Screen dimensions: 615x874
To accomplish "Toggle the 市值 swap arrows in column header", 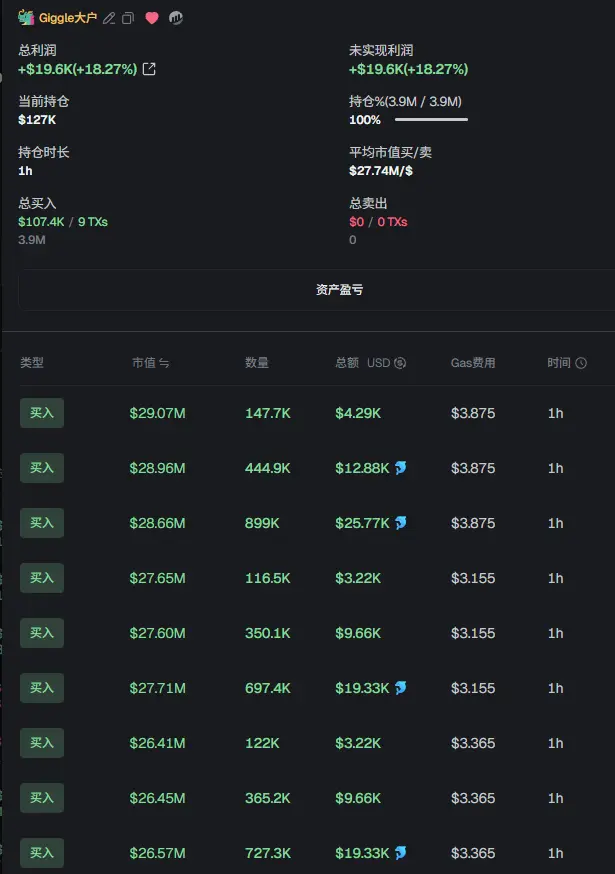I will [164, 363].
